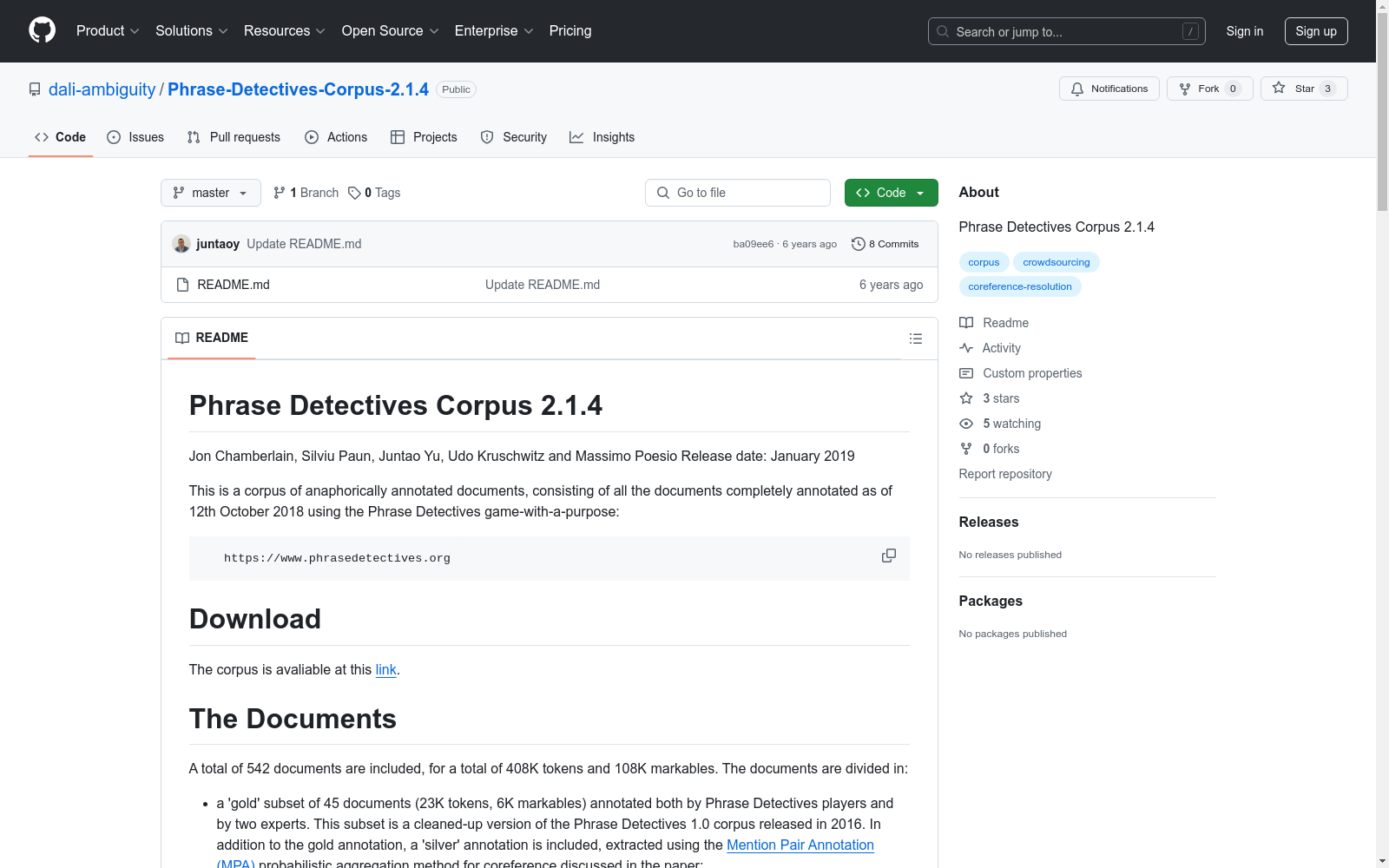Viewport: 1389px width, 868px height.
Task: Open the ba09ee6 commit hash
Action: [754, 244]
